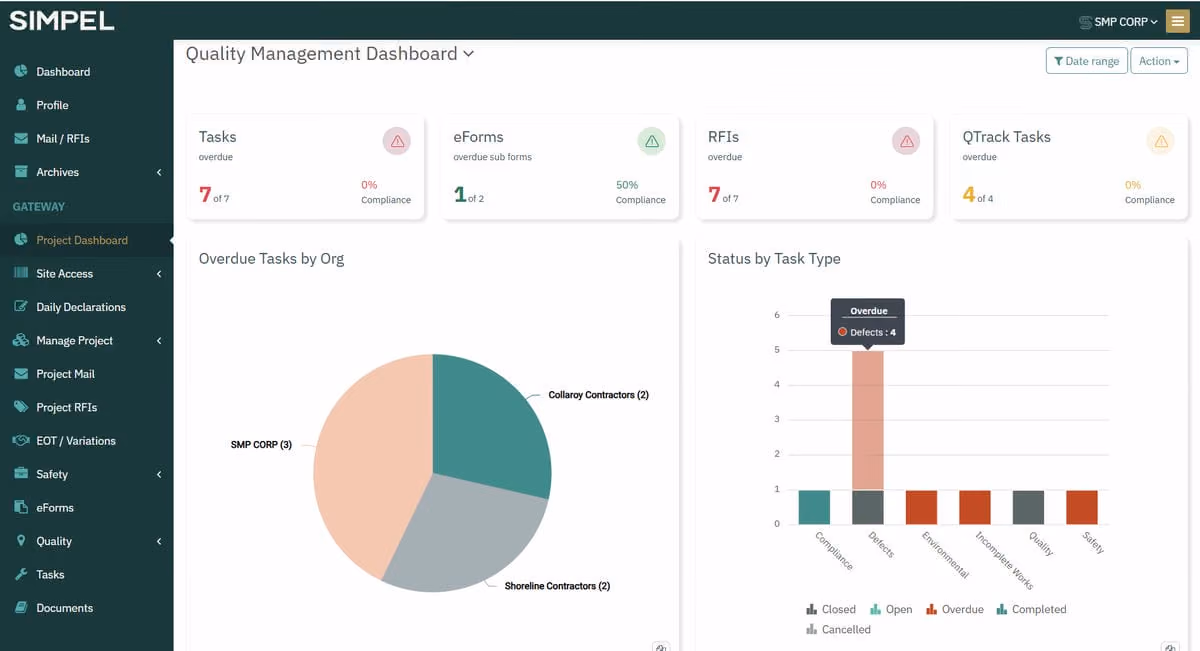Click the GATEWAY section heading
The image size is (1200, 651).
38,207
